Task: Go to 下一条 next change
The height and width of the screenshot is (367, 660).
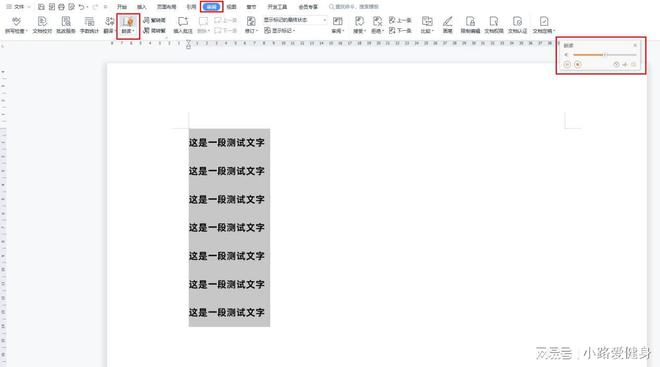Action: [400, 31]
